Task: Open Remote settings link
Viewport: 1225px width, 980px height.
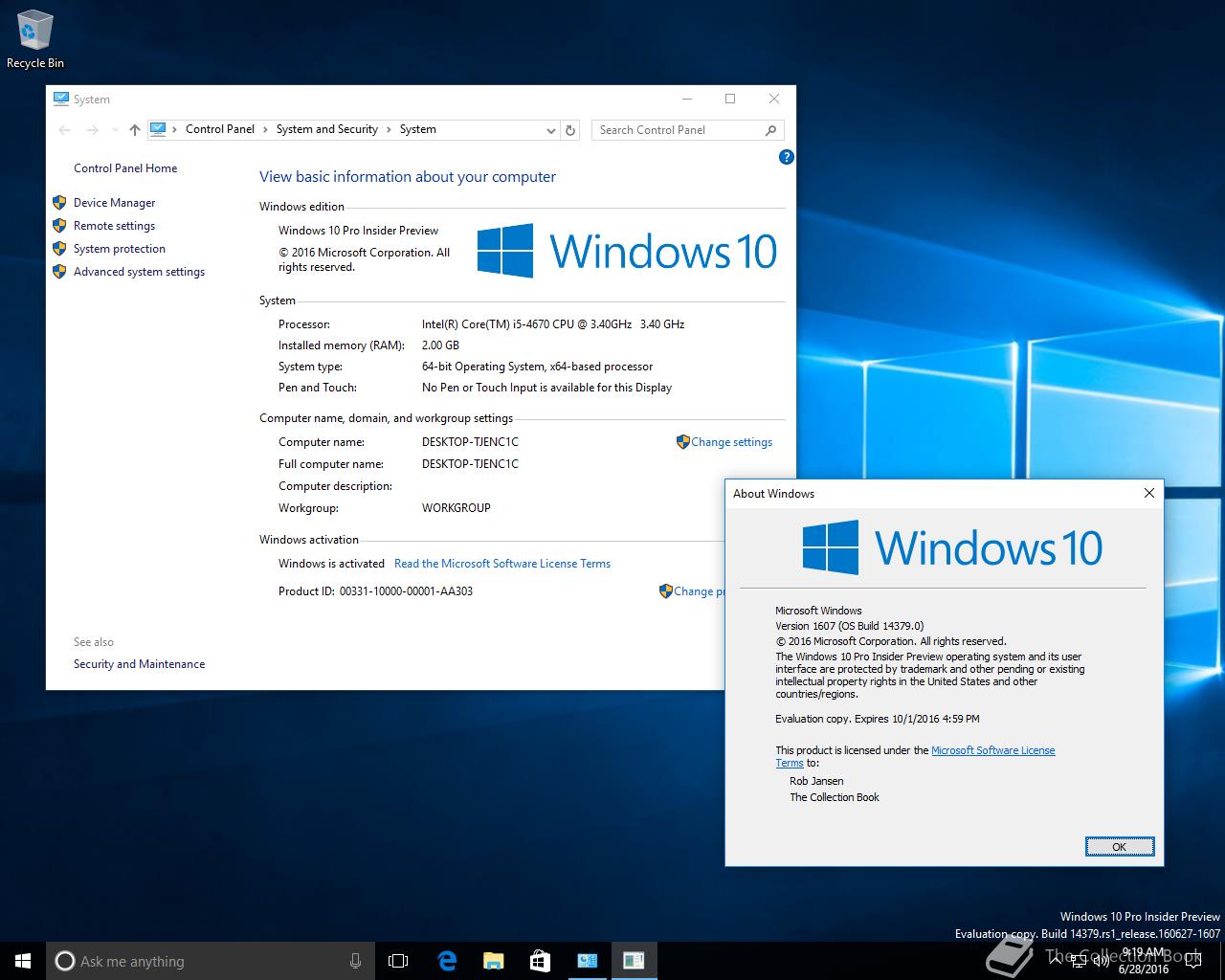Action: (x=114, y=226)
